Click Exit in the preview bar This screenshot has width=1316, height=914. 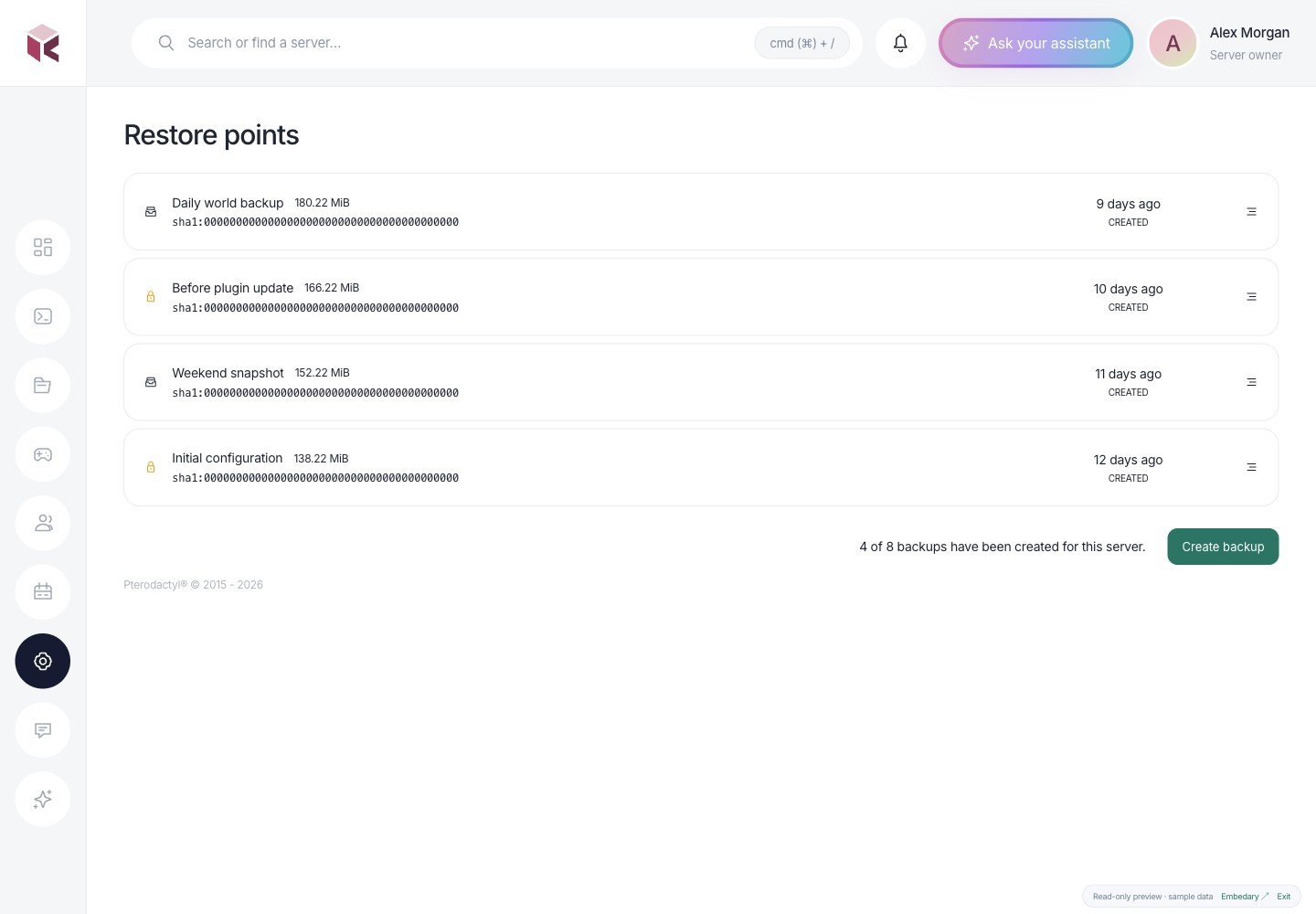point(1284,897)
